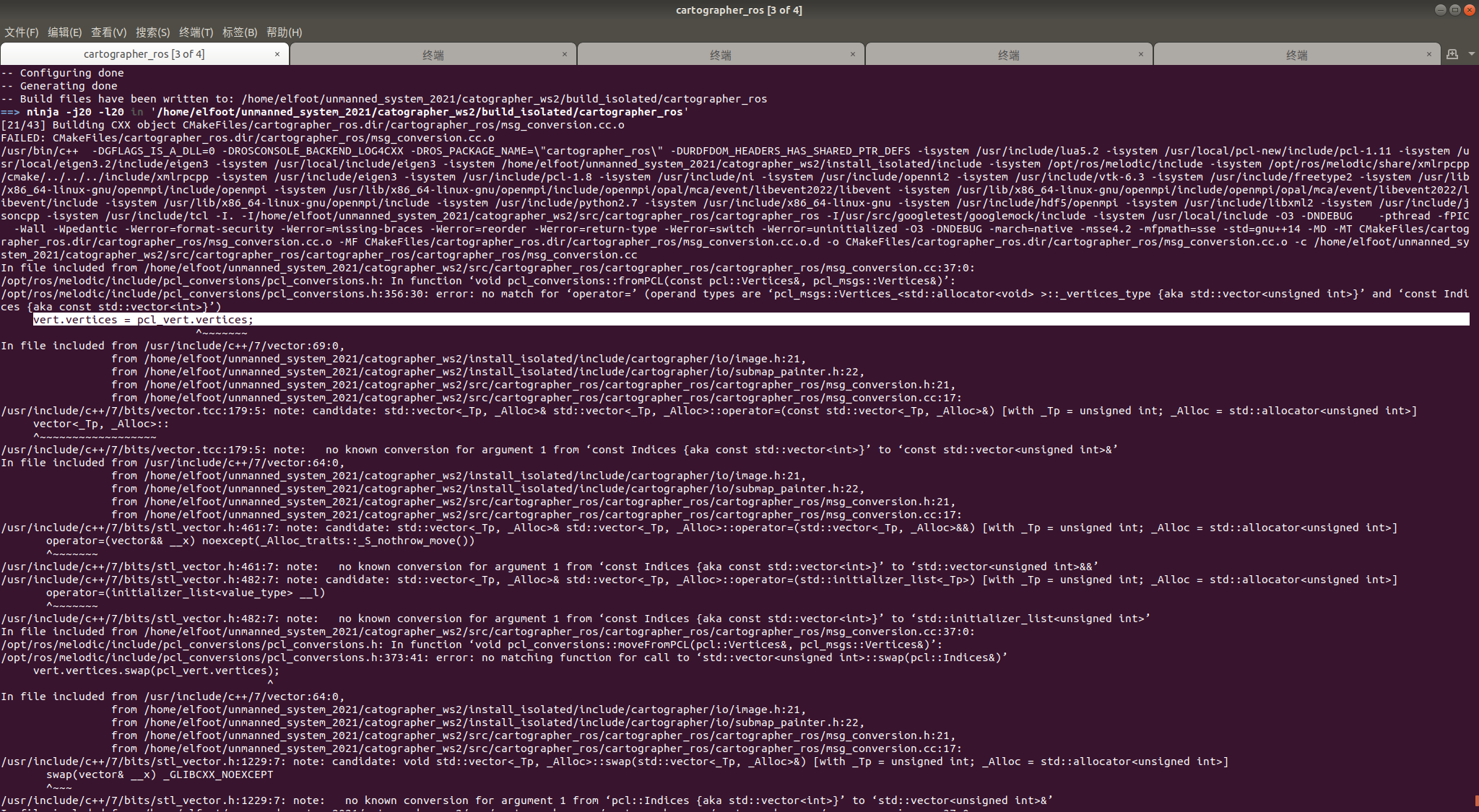Open the 查看(V) menu
1479x812 pixels.
108,32
